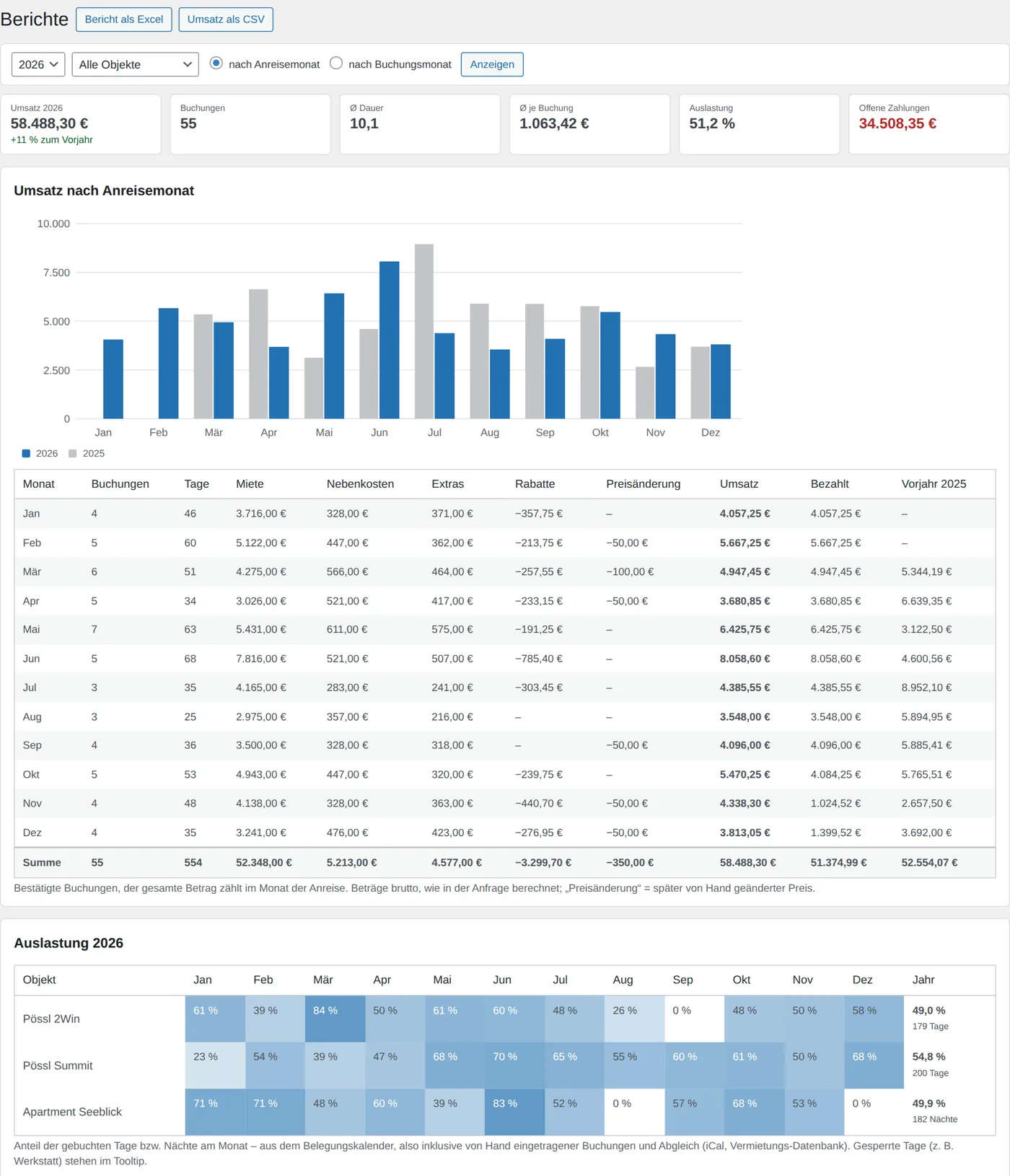1010x1176 pixels.
Task: Click the Ø je Buchung value 1.063,42 €
Action: coord(554,123)
